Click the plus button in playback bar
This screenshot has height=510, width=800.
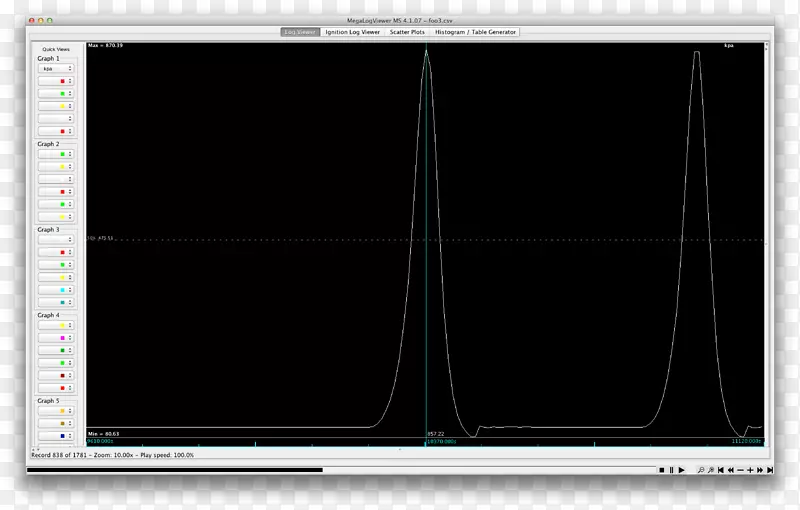point(750,469)
